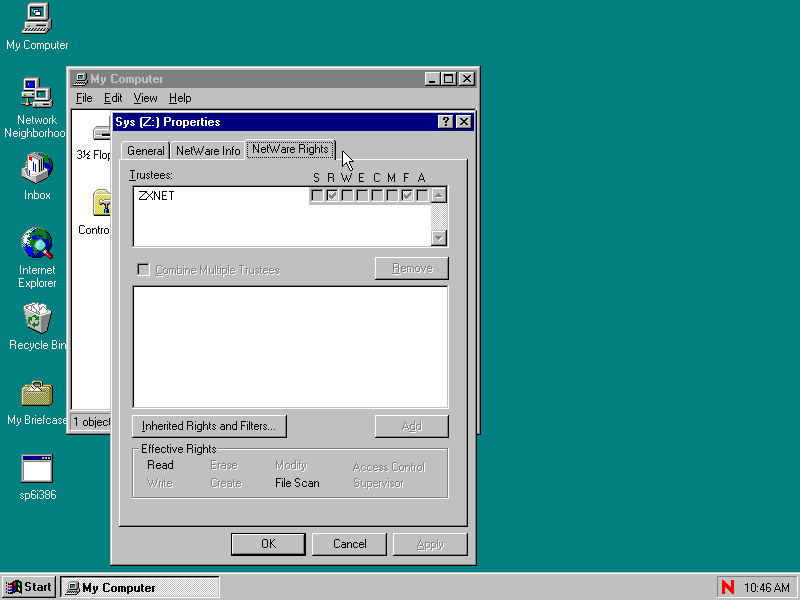Click Cancel in the Properties dialog
Screen dimensions: 800x600
349,544
